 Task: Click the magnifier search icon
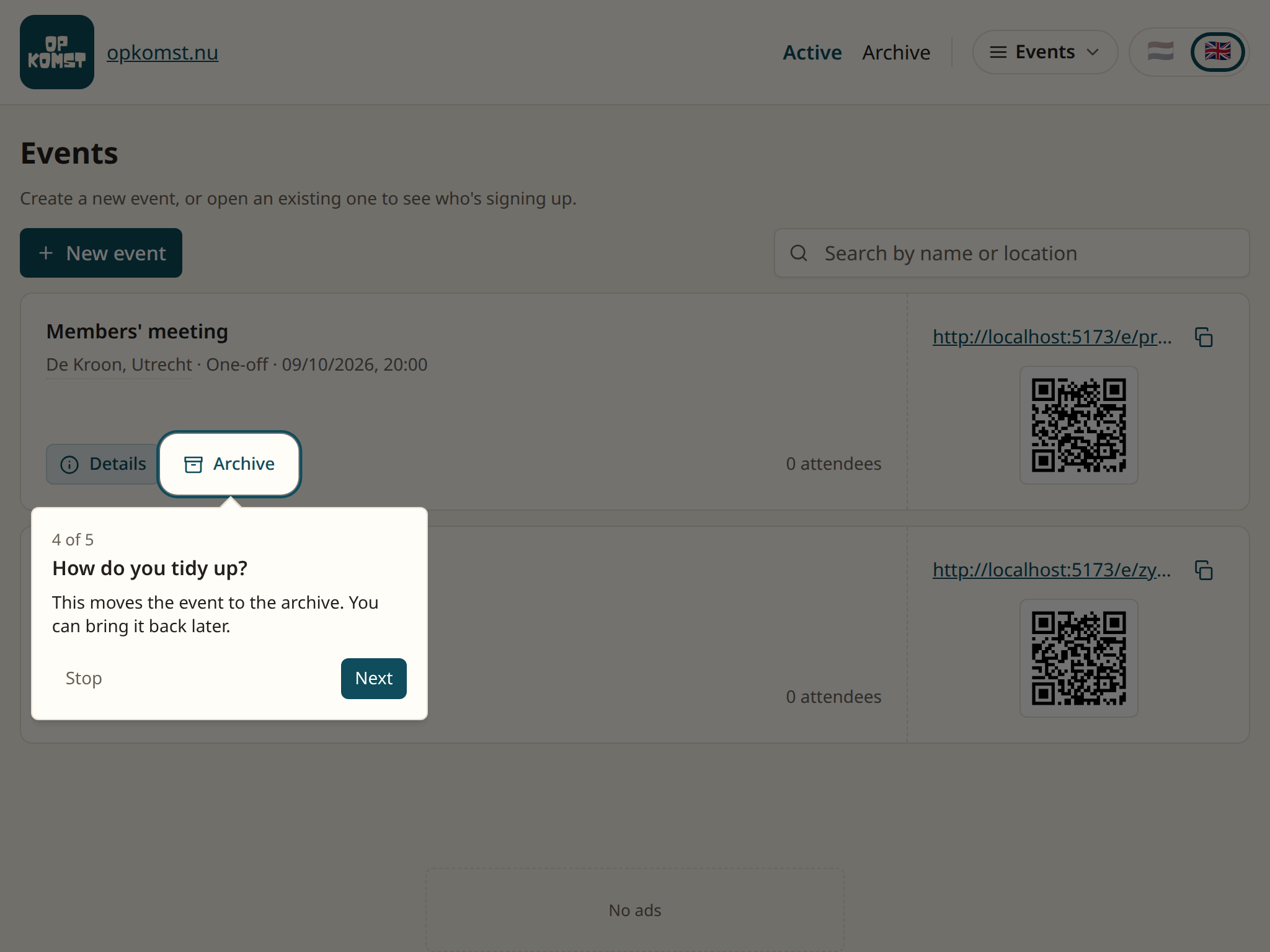click(x=799, y=253)
